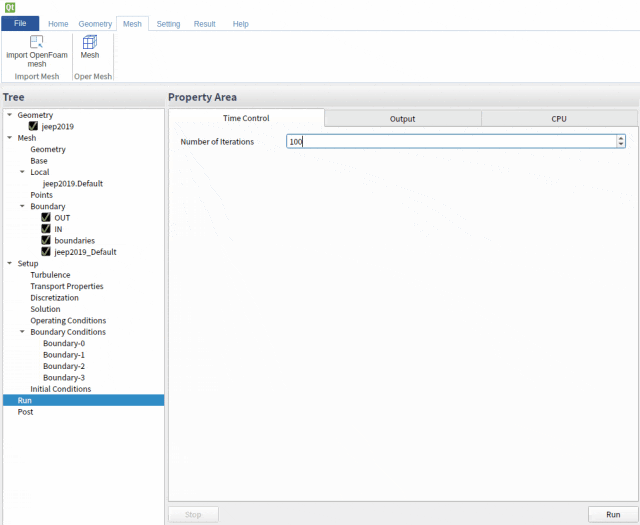
Task: Switch to the Setting ribbon tab
Action: 168,24
